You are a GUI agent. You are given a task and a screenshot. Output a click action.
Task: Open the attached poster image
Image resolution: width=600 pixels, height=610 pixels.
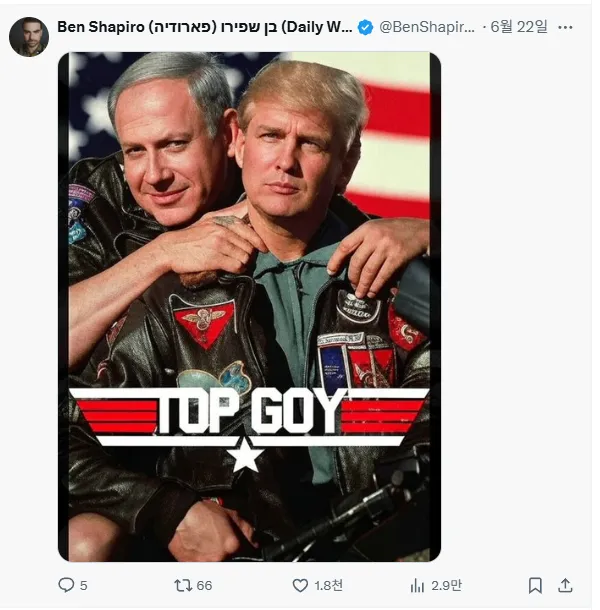[249, 250]
